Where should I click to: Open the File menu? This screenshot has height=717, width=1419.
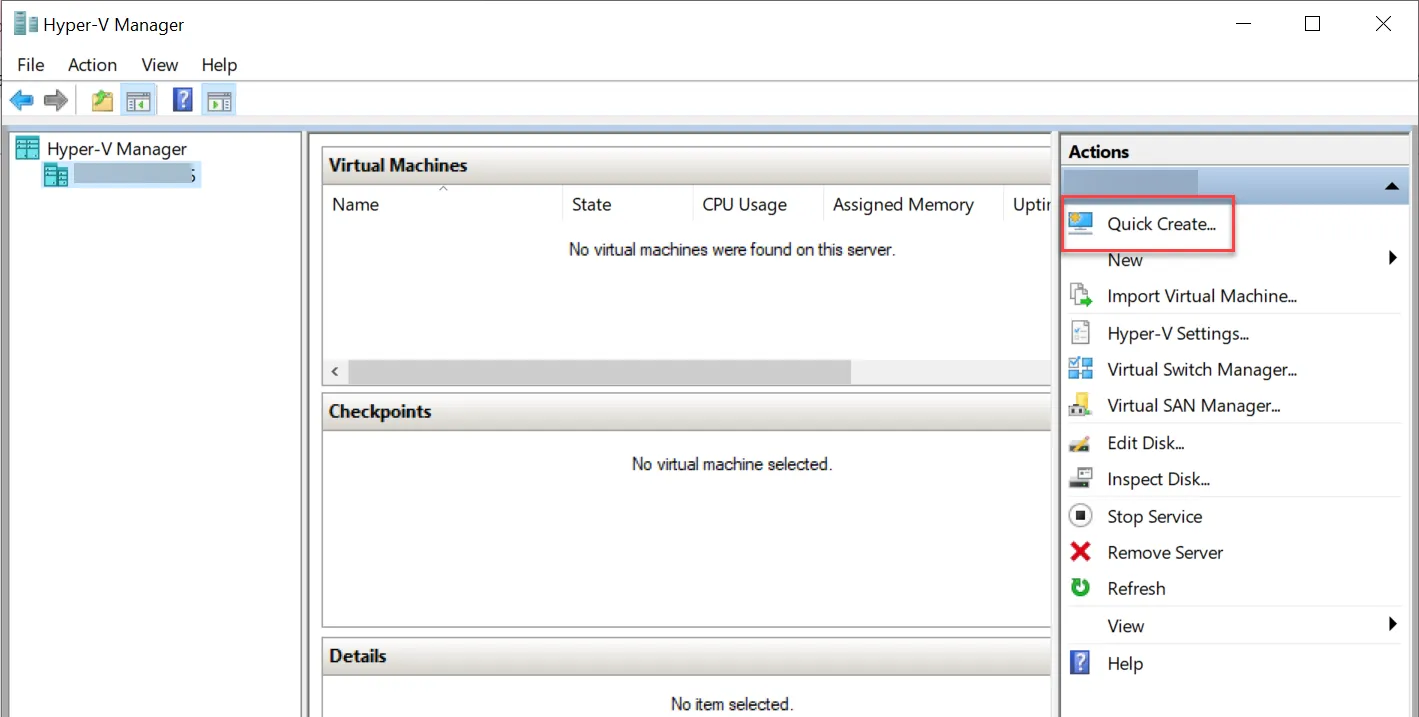click(31, 65)
